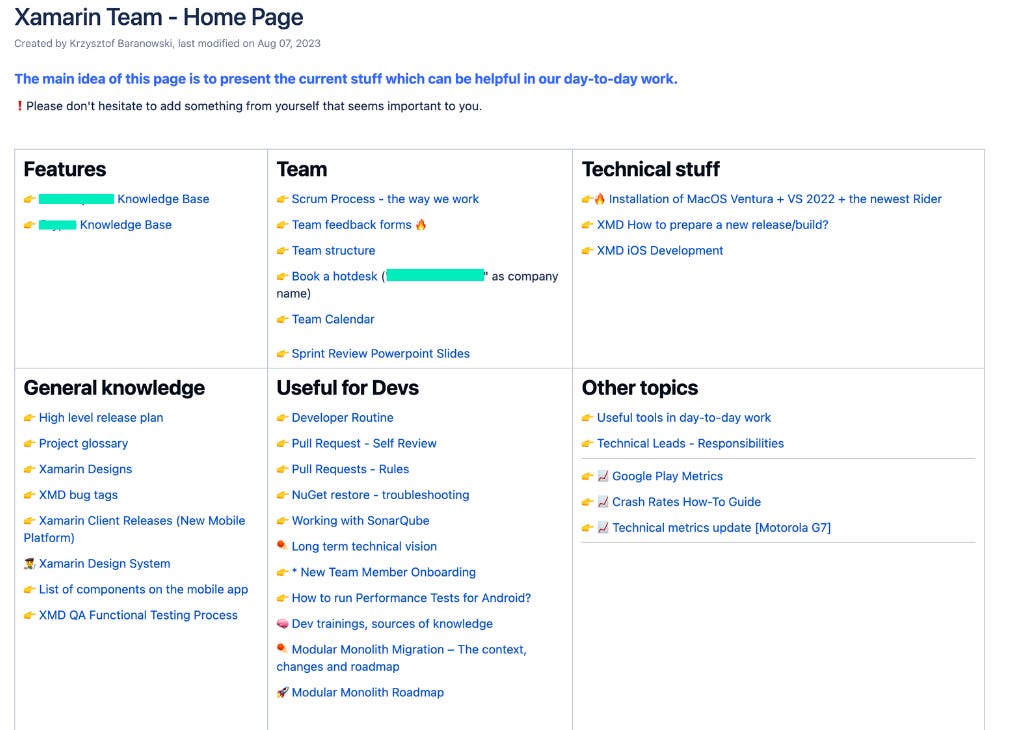1024x730 pixels.
Task: Click the chart icon beside Technical metrics update
Action: tap(603, 528)
